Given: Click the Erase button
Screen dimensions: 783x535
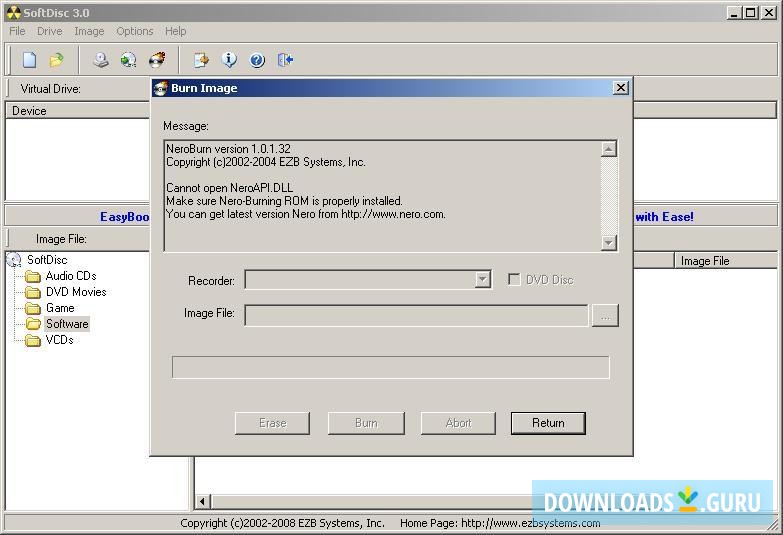Looking at the screenshot, I should 272,423.
